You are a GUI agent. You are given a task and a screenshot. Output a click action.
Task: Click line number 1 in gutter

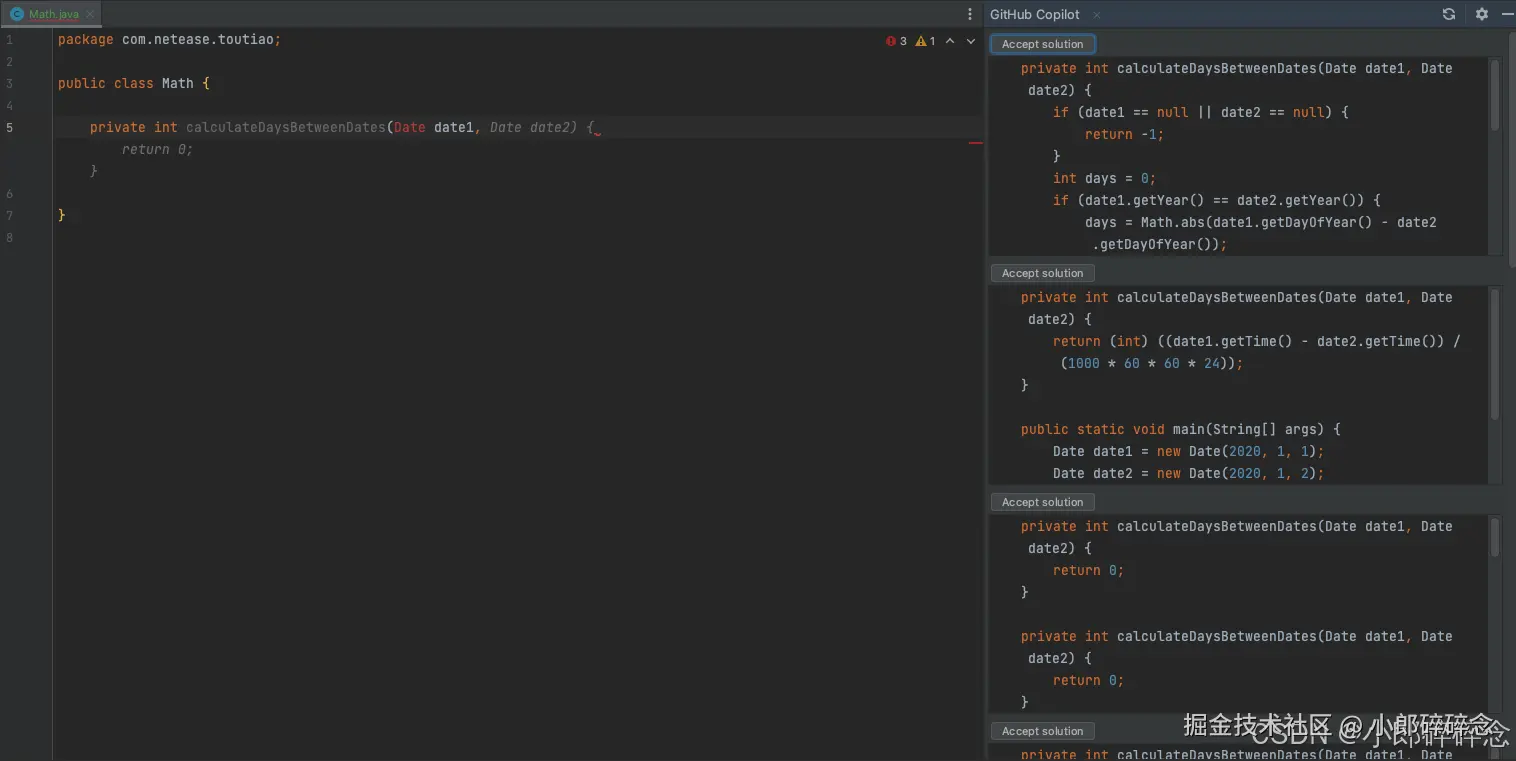[9, 40]
